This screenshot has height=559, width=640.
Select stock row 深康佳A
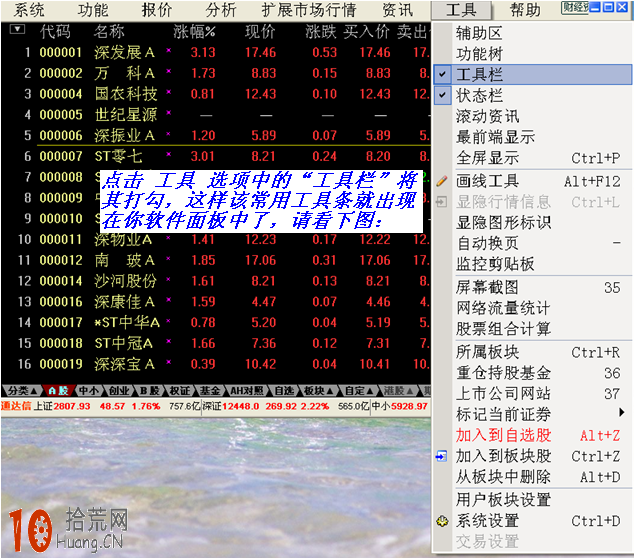tap(216, 302)
